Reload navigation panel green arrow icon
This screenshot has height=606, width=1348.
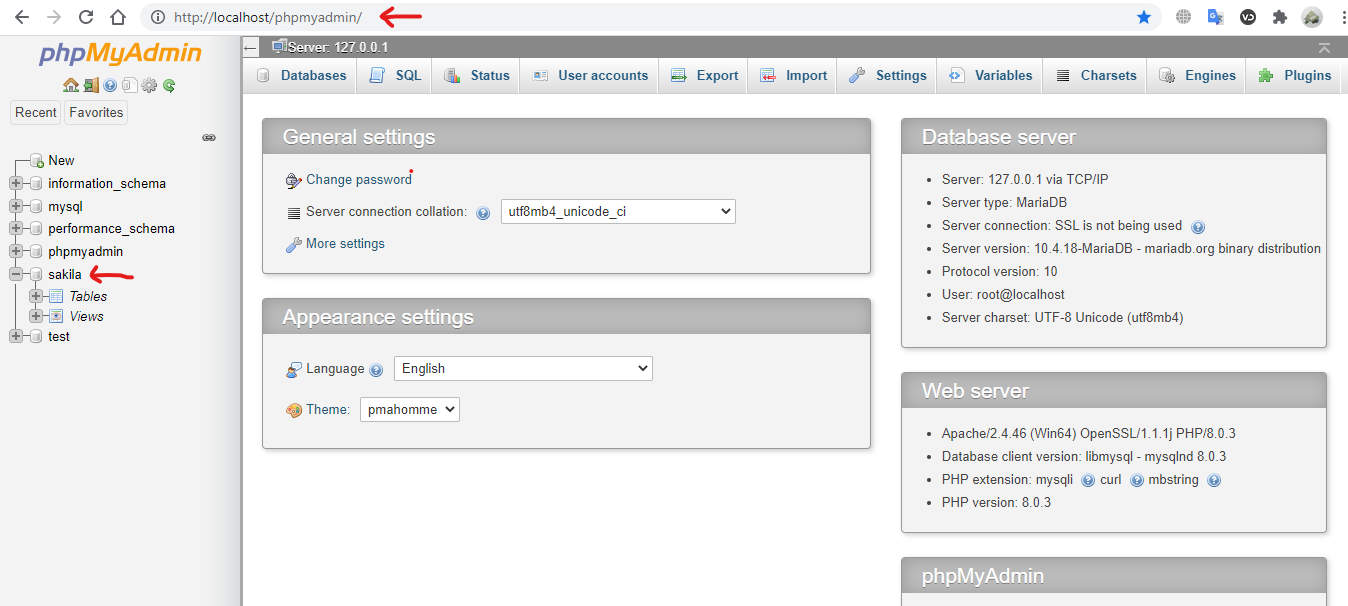coord(169,86)
